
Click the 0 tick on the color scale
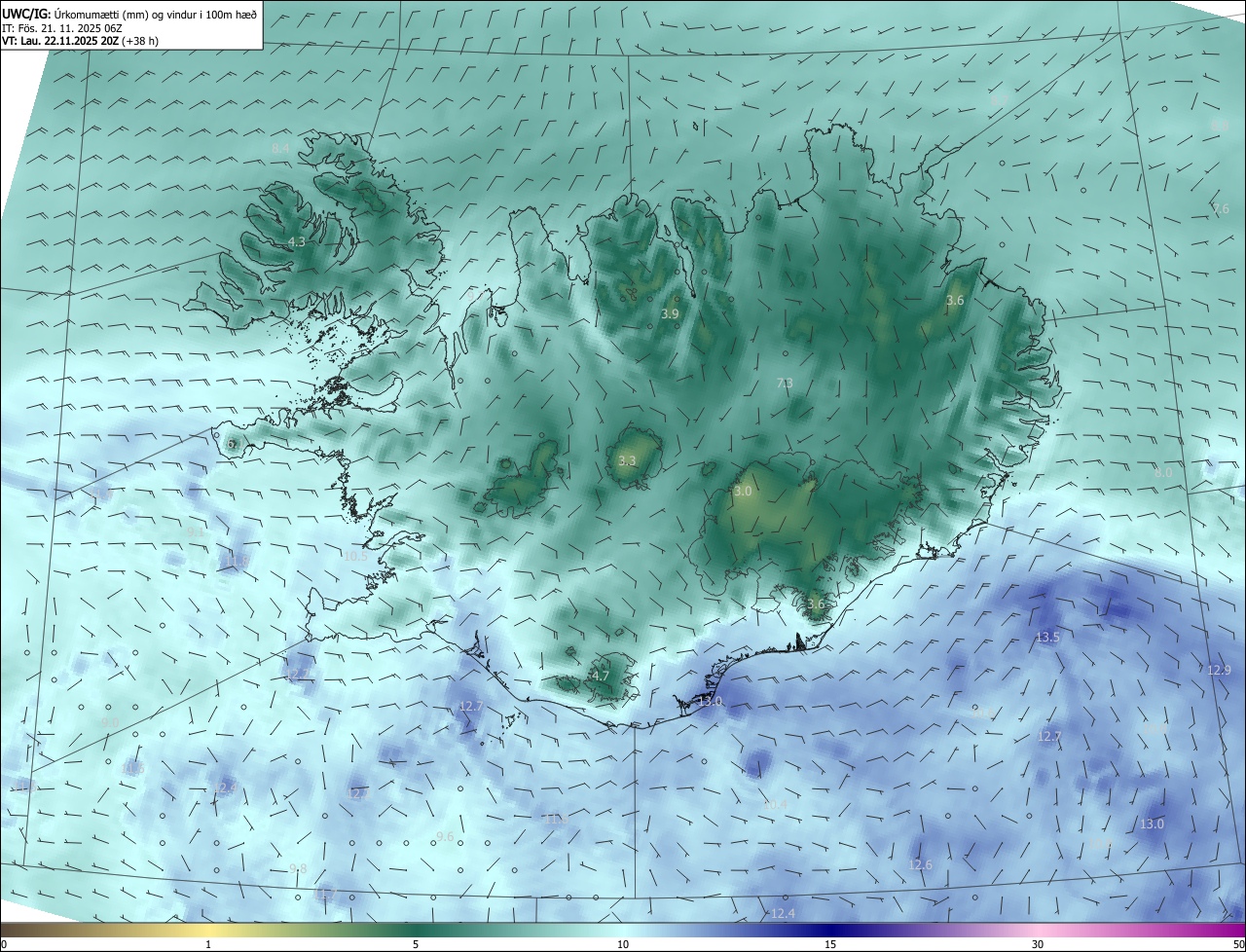coord(4,944)
